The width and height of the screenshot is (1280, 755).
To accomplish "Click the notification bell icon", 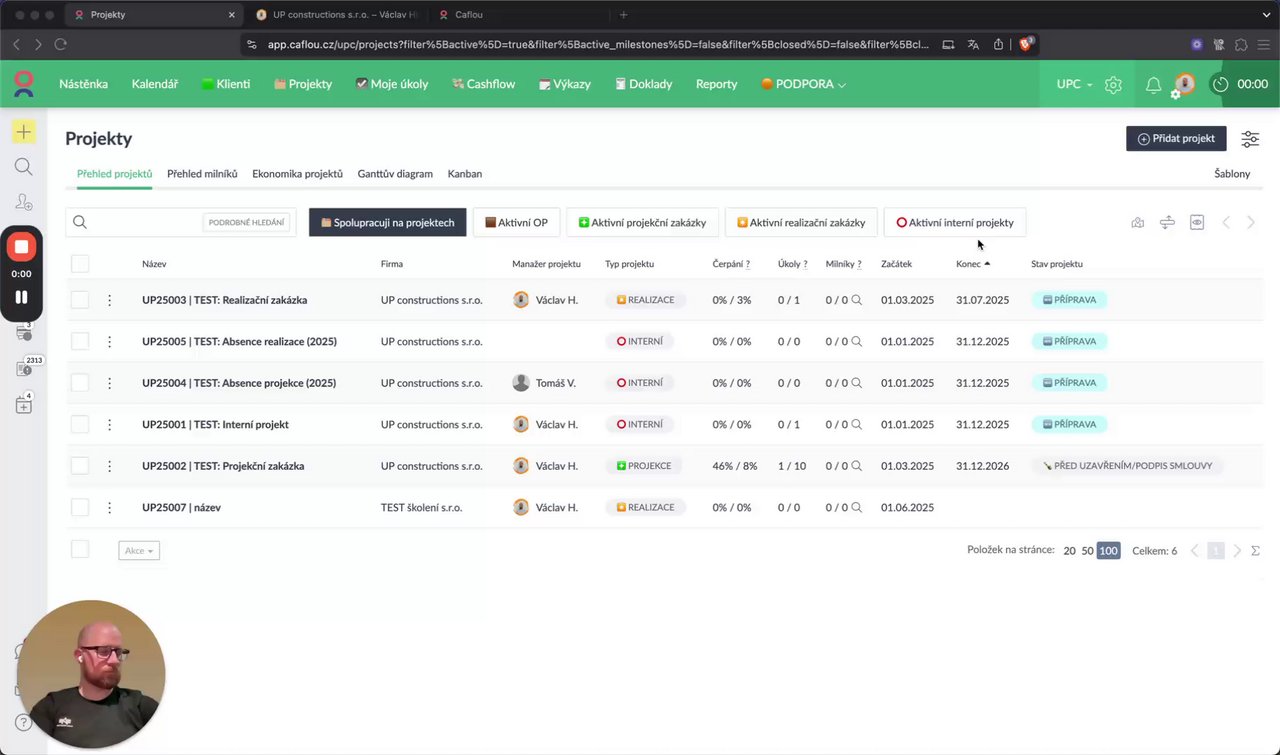I will tap(1153, 85).
